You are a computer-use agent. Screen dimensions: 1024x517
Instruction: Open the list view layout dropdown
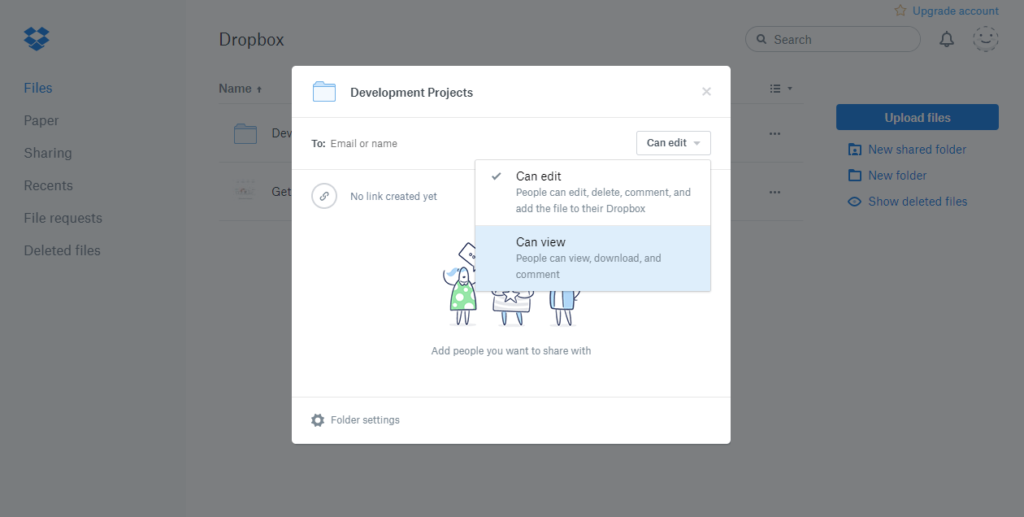click(780, 88)
